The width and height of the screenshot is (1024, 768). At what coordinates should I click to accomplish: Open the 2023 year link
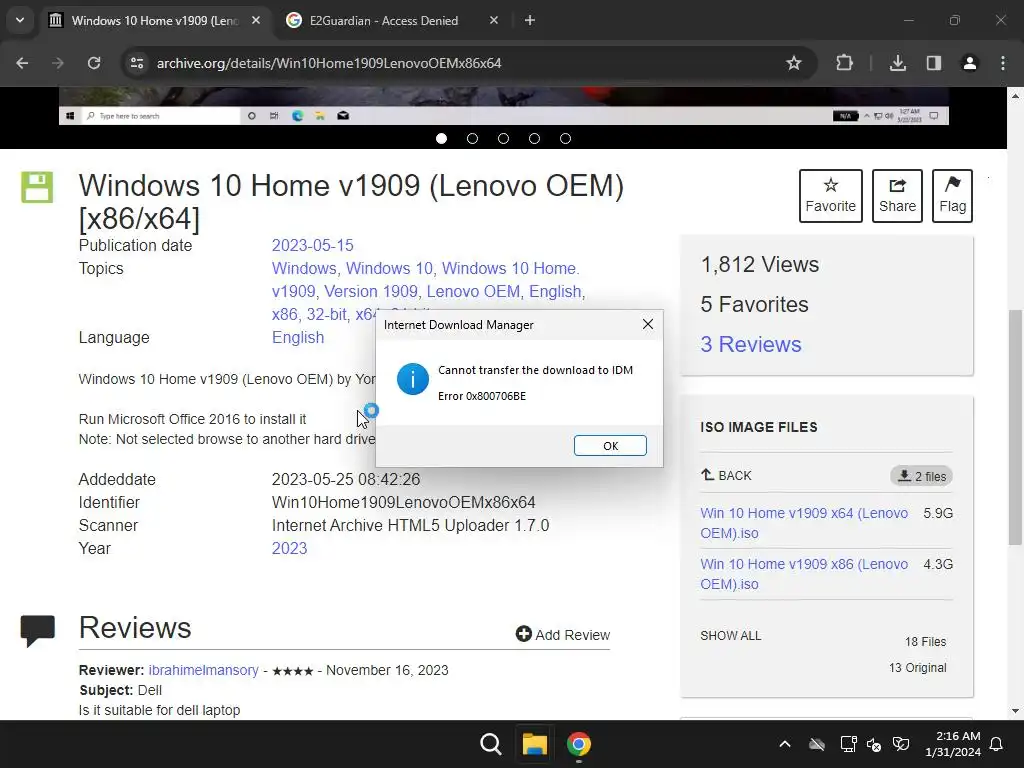289,549
